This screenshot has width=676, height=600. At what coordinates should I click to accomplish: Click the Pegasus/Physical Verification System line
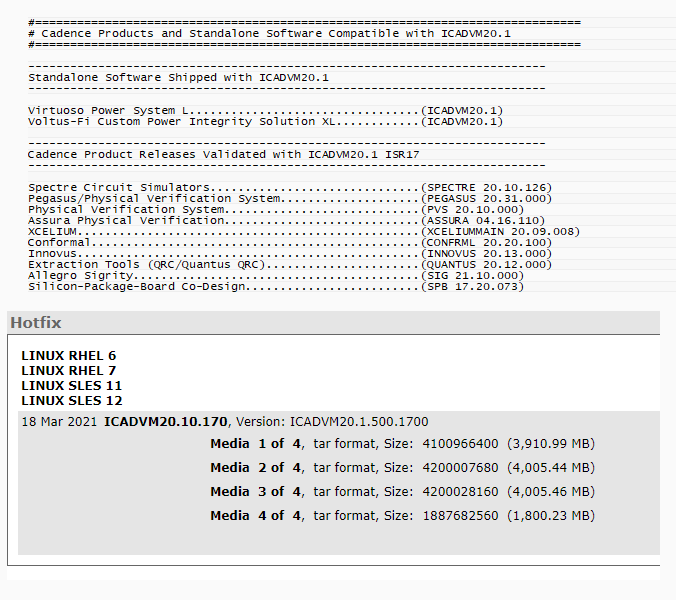click(290, 199)
